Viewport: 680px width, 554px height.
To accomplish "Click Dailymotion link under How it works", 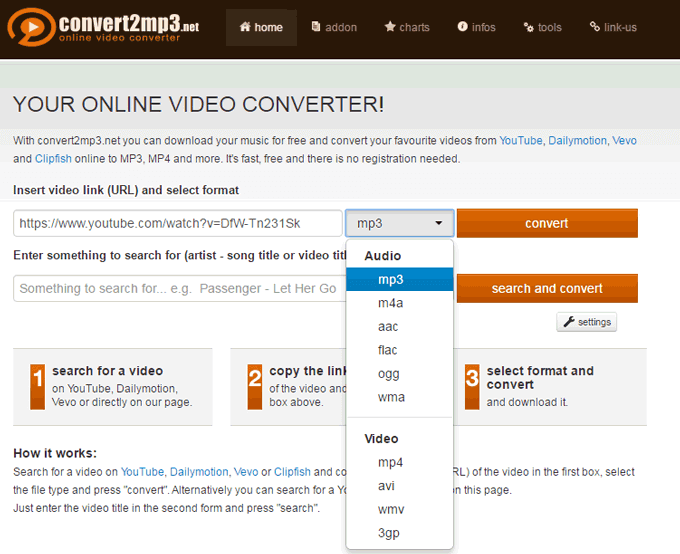I will pyautogui.click(x=199, y=472).
